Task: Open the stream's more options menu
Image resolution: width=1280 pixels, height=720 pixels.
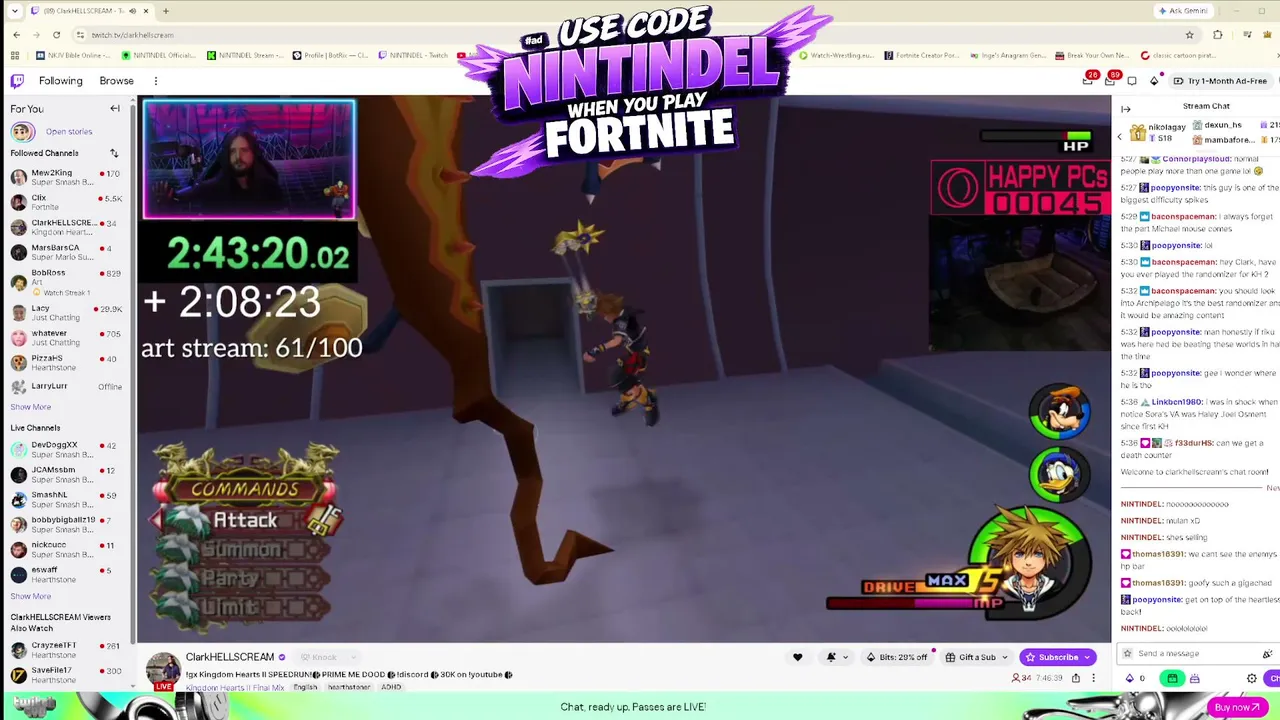Action: pyautogui.click(x=1094, y=678)
